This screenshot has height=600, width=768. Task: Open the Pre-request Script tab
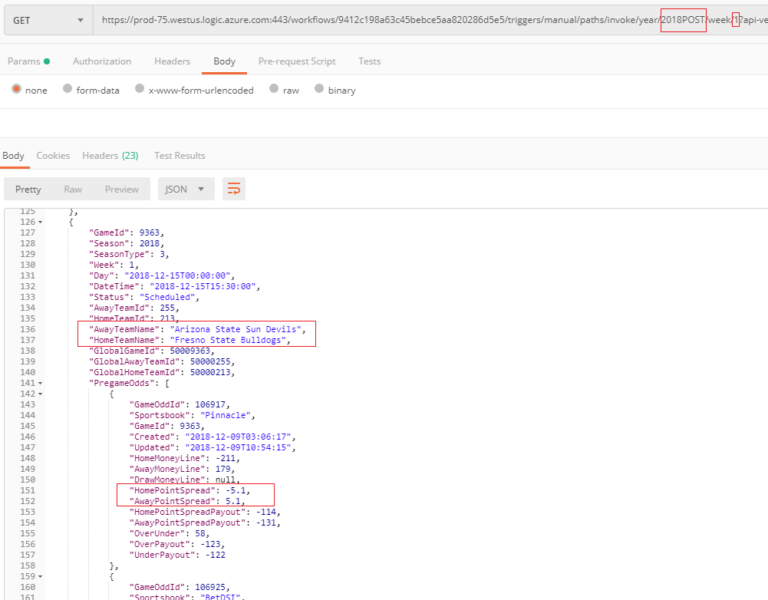[297, 61]
